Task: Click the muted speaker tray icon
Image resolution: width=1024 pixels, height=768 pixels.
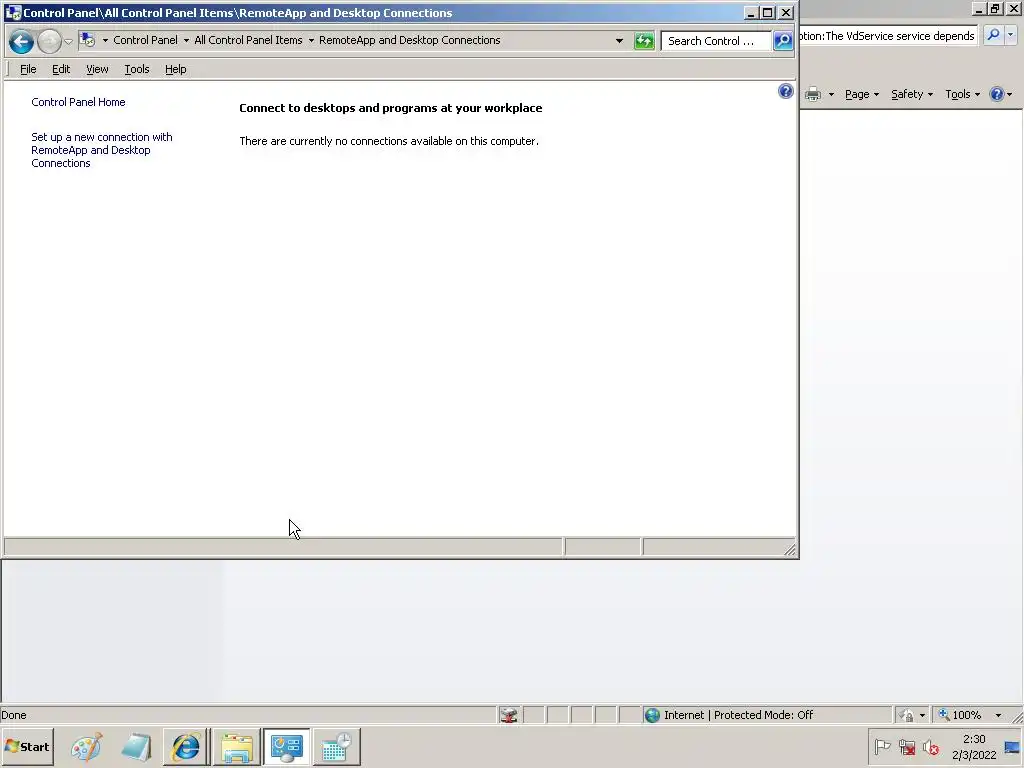Action: 931,746
